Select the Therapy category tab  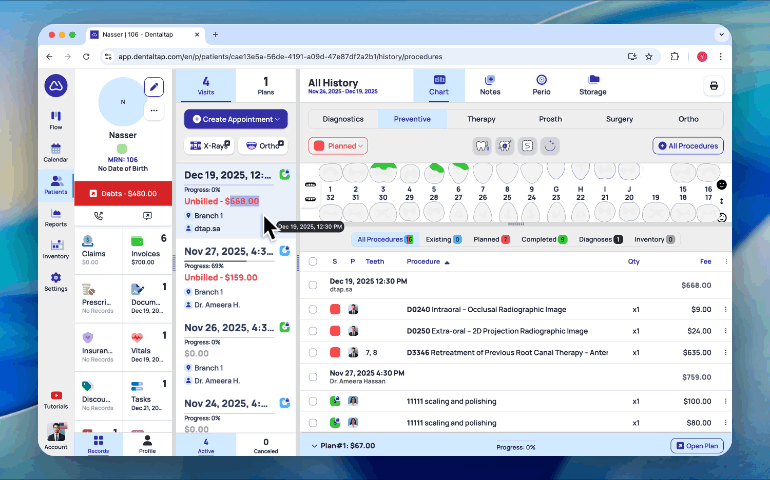[481, 119]
